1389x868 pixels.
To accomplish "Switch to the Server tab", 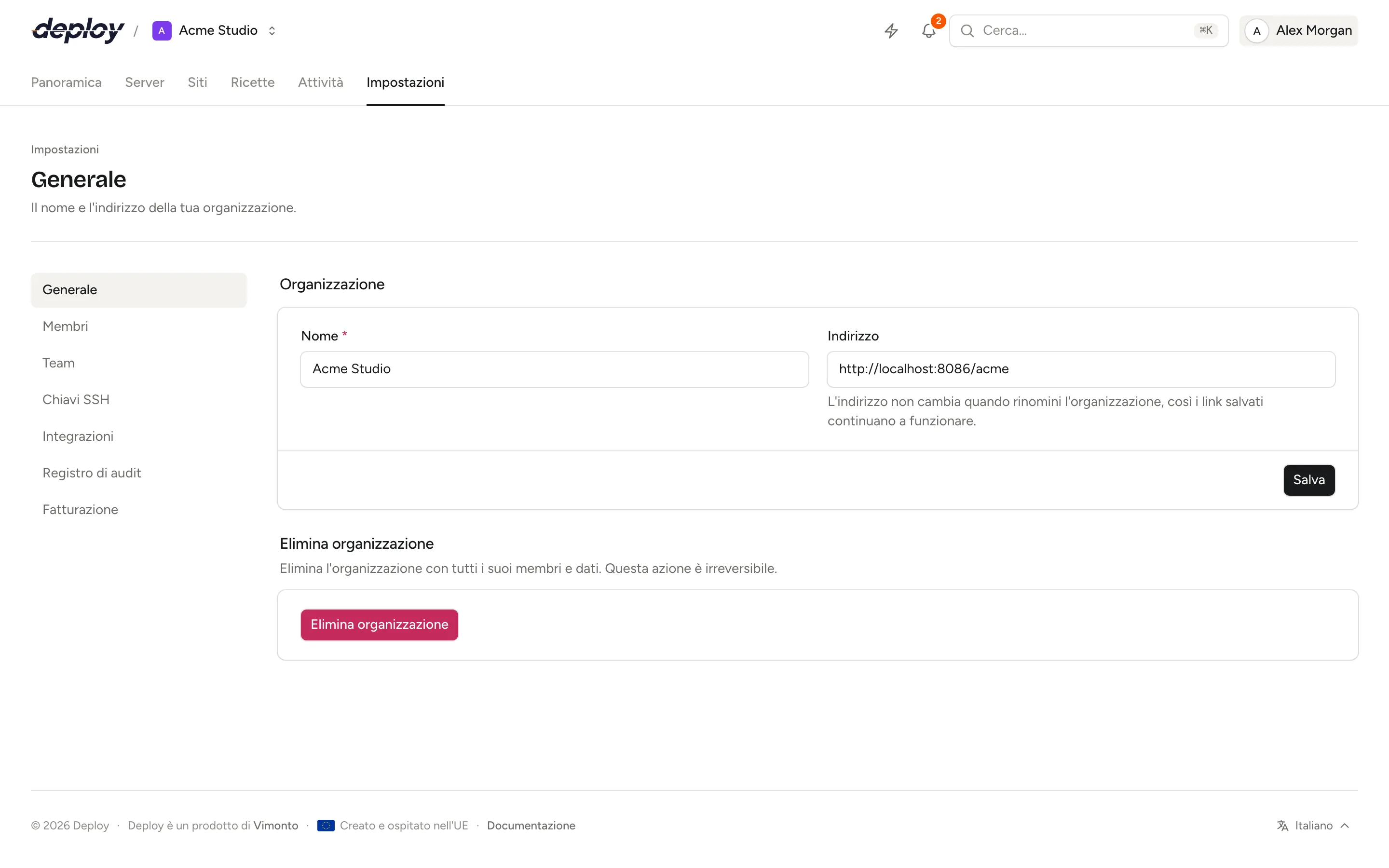I will tap(145, 82).
